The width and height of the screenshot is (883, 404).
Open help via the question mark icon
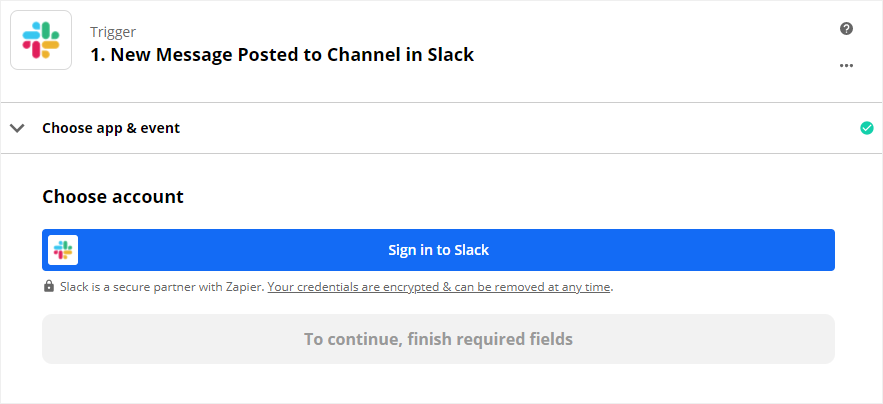(846, 29)
